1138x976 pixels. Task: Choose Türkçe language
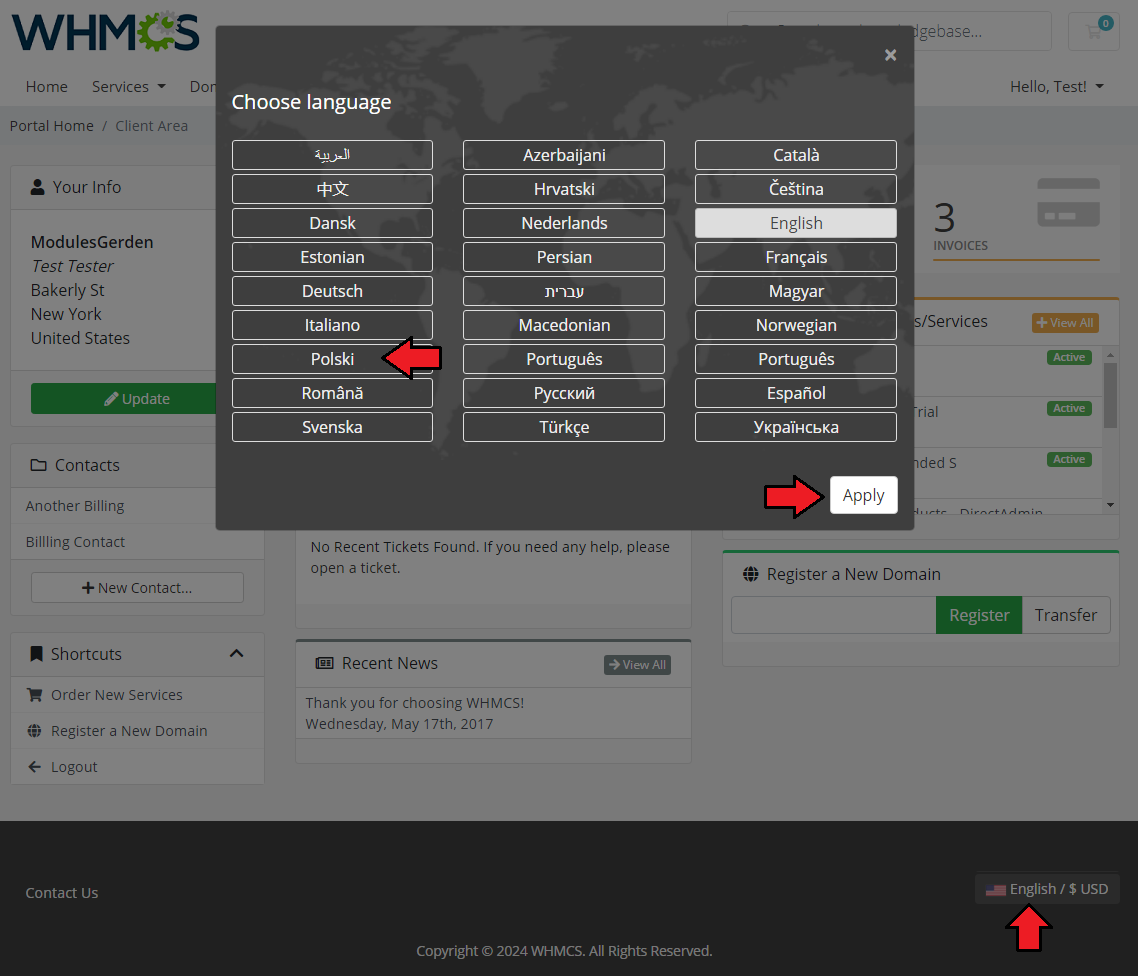click(564, 427)
